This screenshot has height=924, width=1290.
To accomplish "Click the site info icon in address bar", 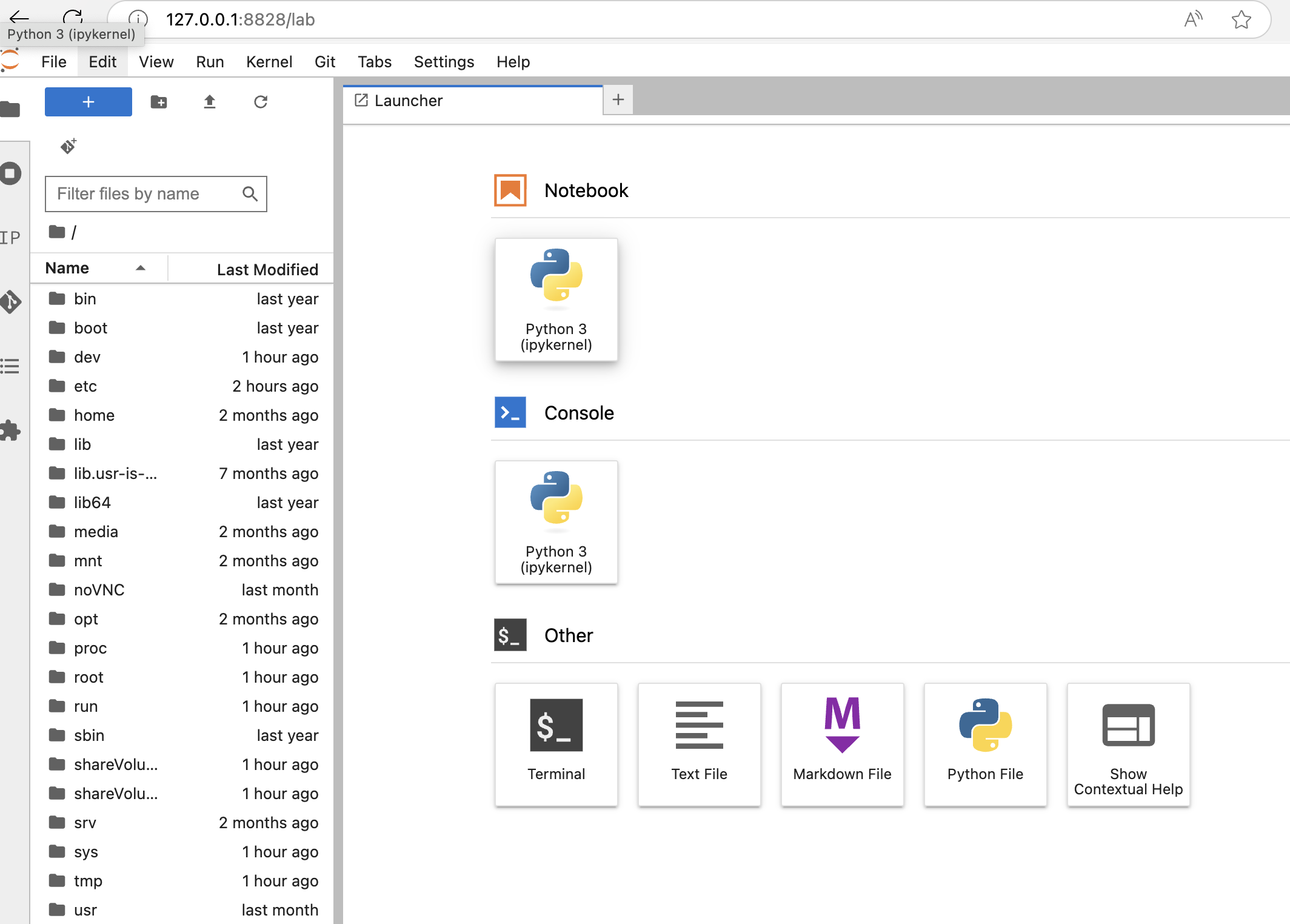I will 138,19.
